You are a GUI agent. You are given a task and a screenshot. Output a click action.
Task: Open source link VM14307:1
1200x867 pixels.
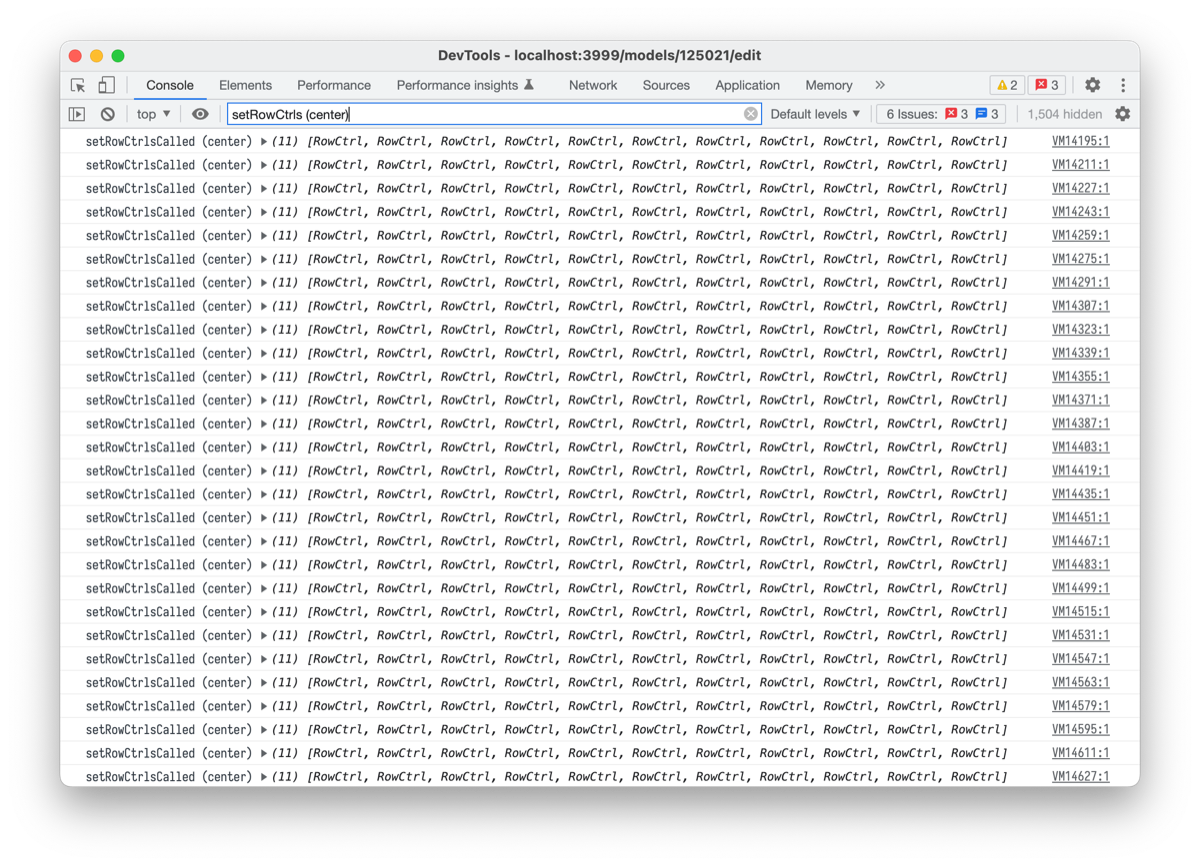point(1080,306)
